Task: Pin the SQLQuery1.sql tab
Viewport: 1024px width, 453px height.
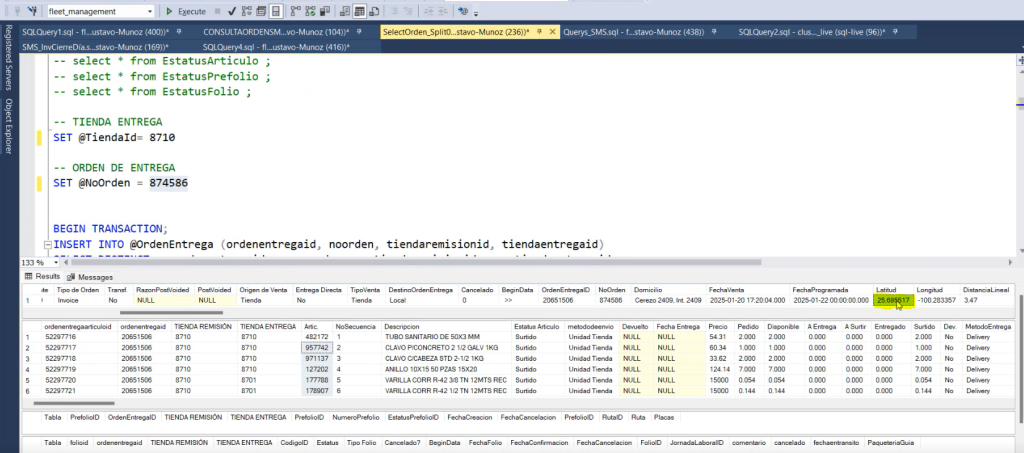Action: point(178,31)
